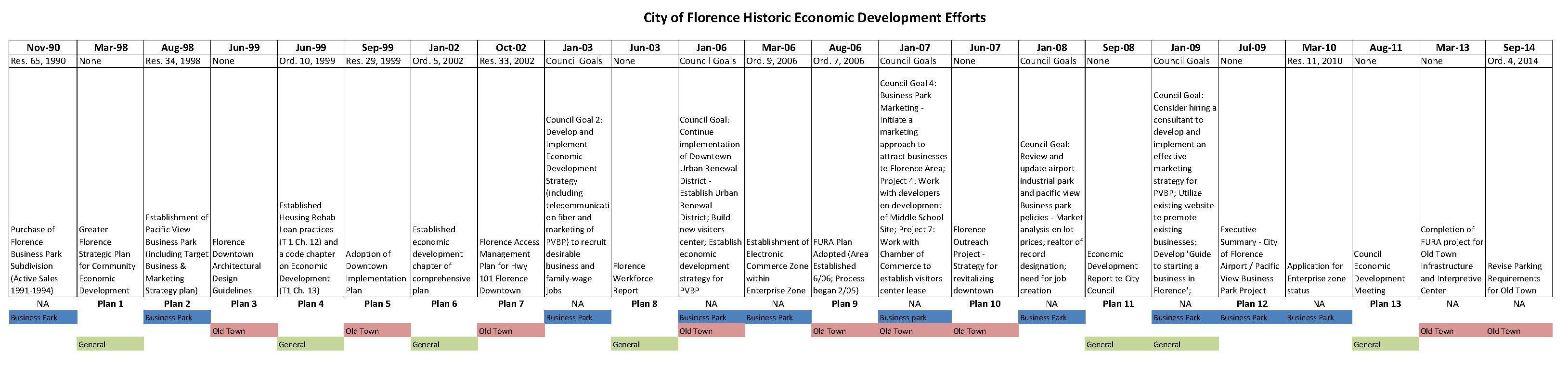Select the 'Mar-98' date header
The width and height of the screenshot is (1568, 365).
(x=111, y=48)
